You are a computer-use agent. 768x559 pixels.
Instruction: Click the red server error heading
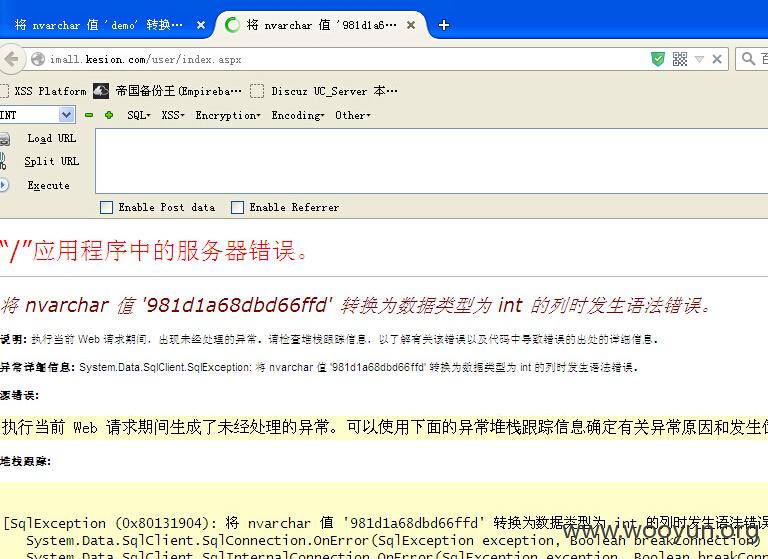tap(153, 250)
